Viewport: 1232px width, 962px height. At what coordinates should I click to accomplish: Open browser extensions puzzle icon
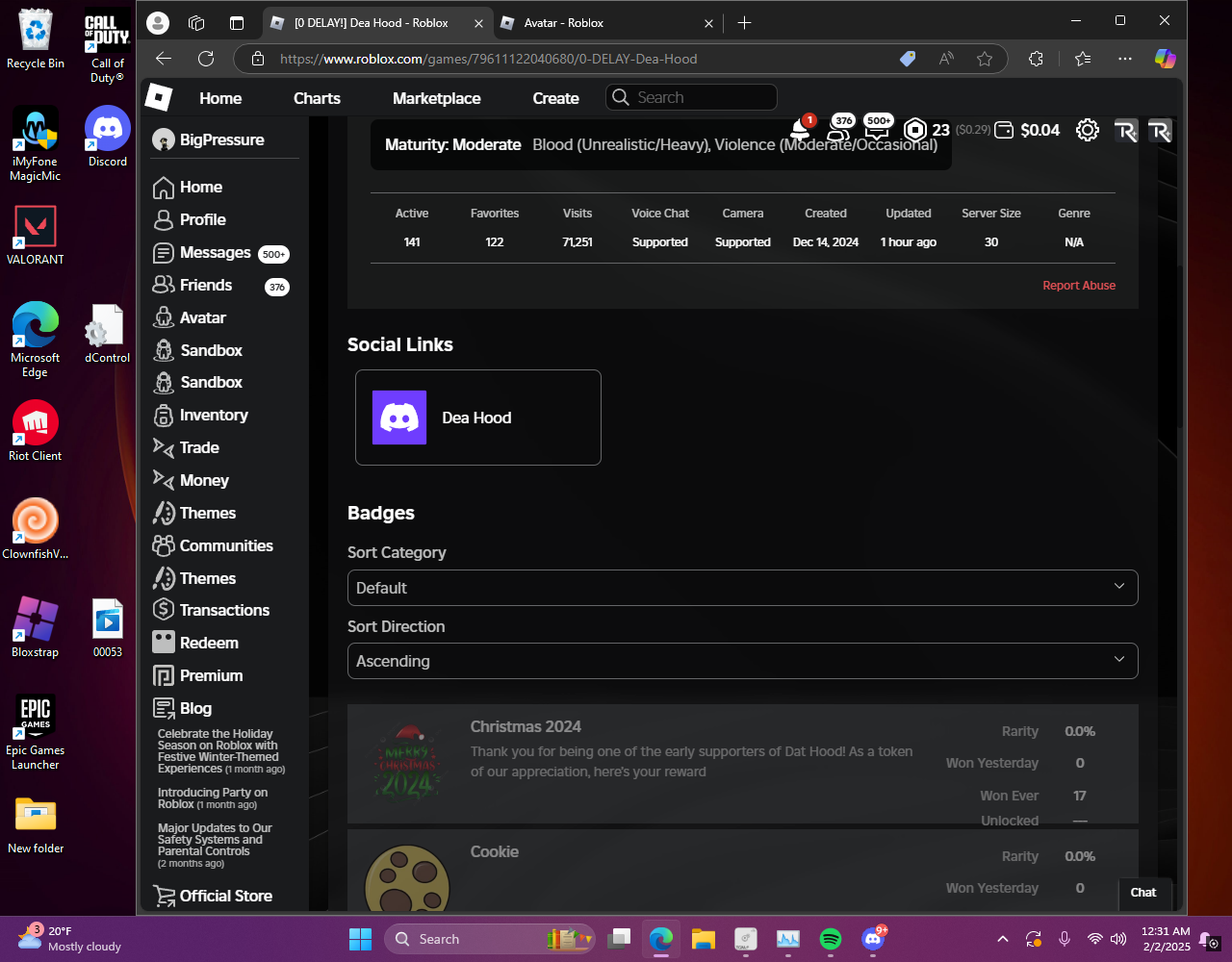click(1036, 59)
